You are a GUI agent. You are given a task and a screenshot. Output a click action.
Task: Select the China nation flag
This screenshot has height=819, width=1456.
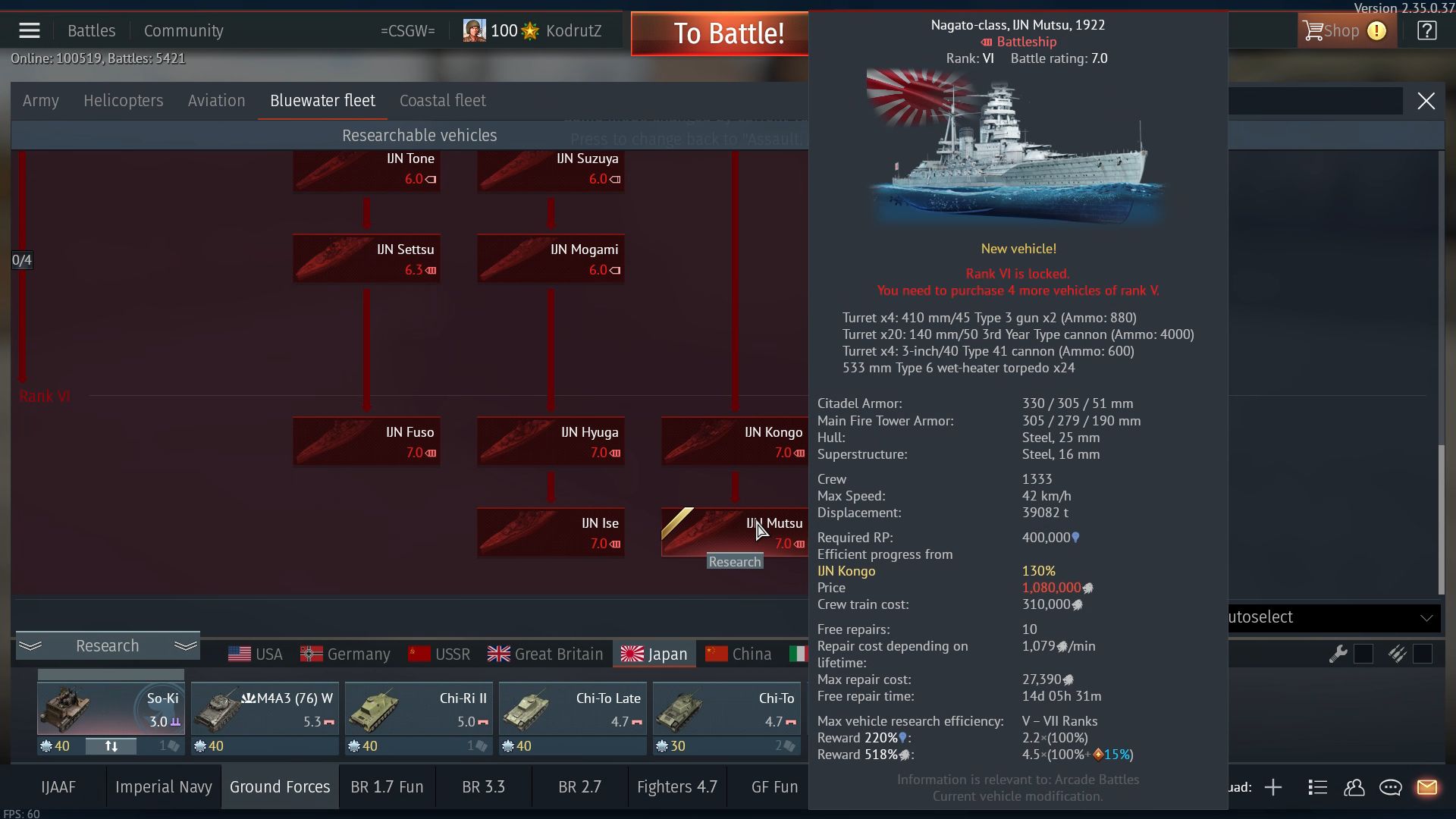739,654
